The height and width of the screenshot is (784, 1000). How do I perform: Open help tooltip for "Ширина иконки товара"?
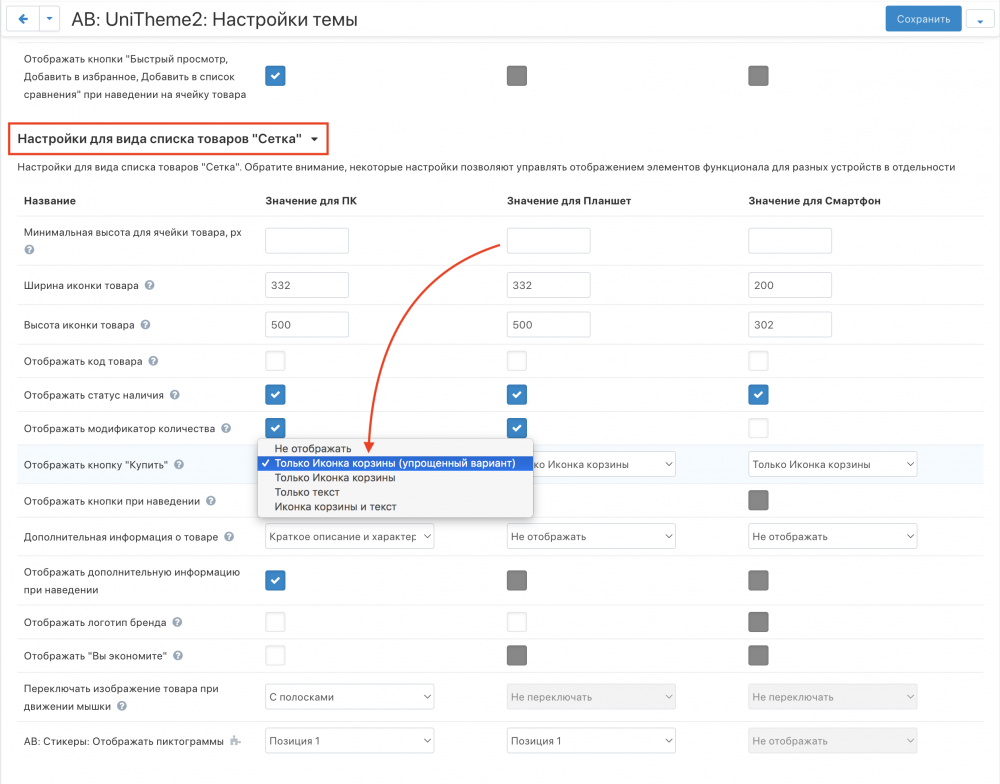pyautogui.click(x=149, y=286)
